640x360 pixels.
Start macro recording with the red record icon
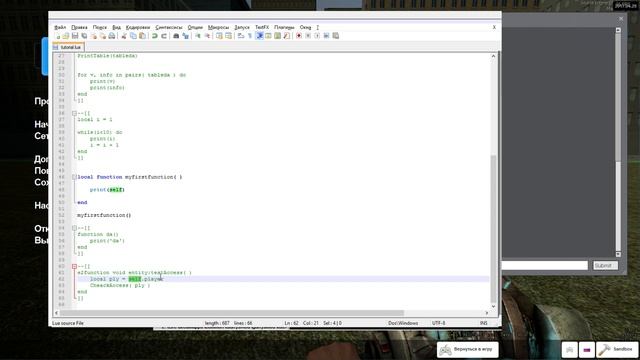click(x=299, y=36)
